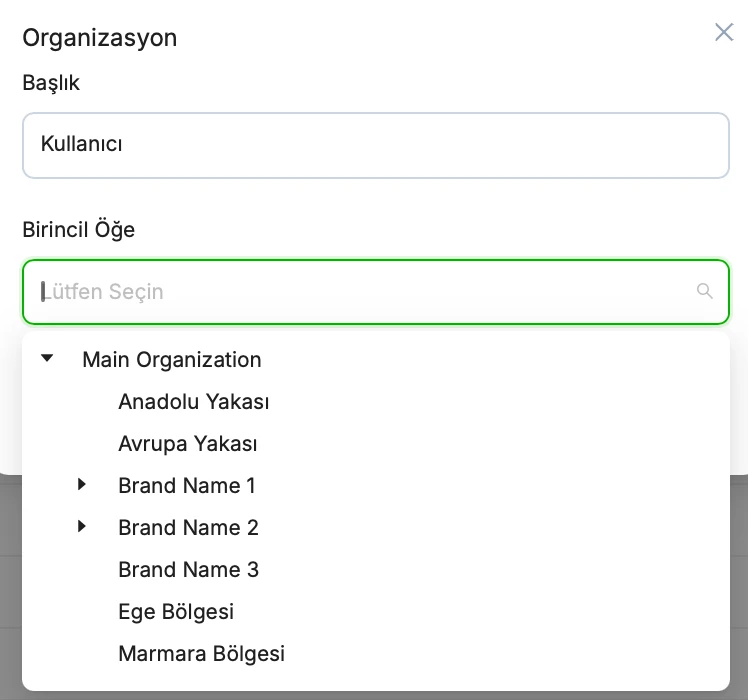Select the Brand Name 1 entry
Screen dimensions: 748x700
[x=187, y=485]
